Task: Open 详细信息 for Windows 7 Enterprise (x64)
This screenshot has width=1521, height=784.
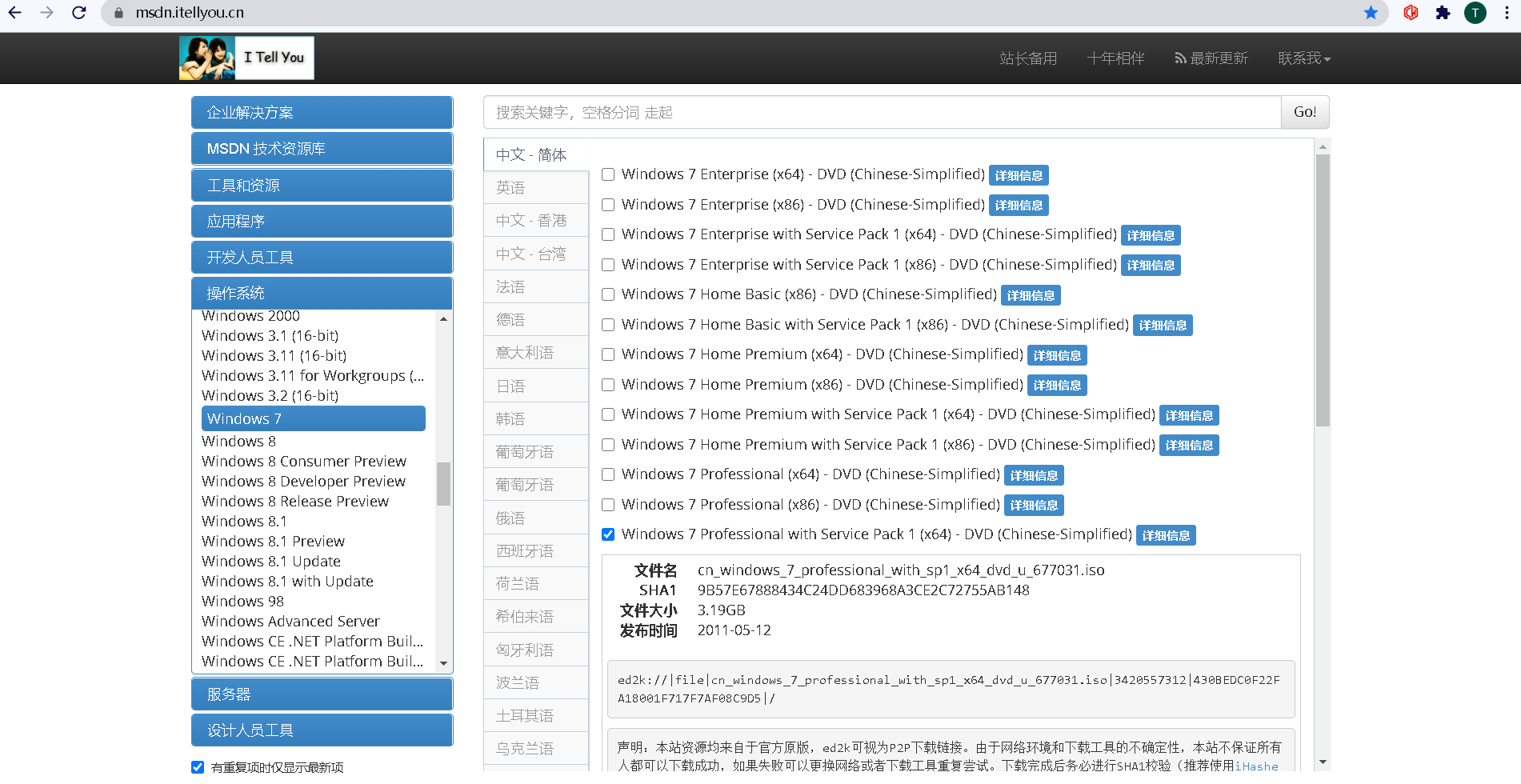Action: pyautogui.click(x=1019, y=175)
